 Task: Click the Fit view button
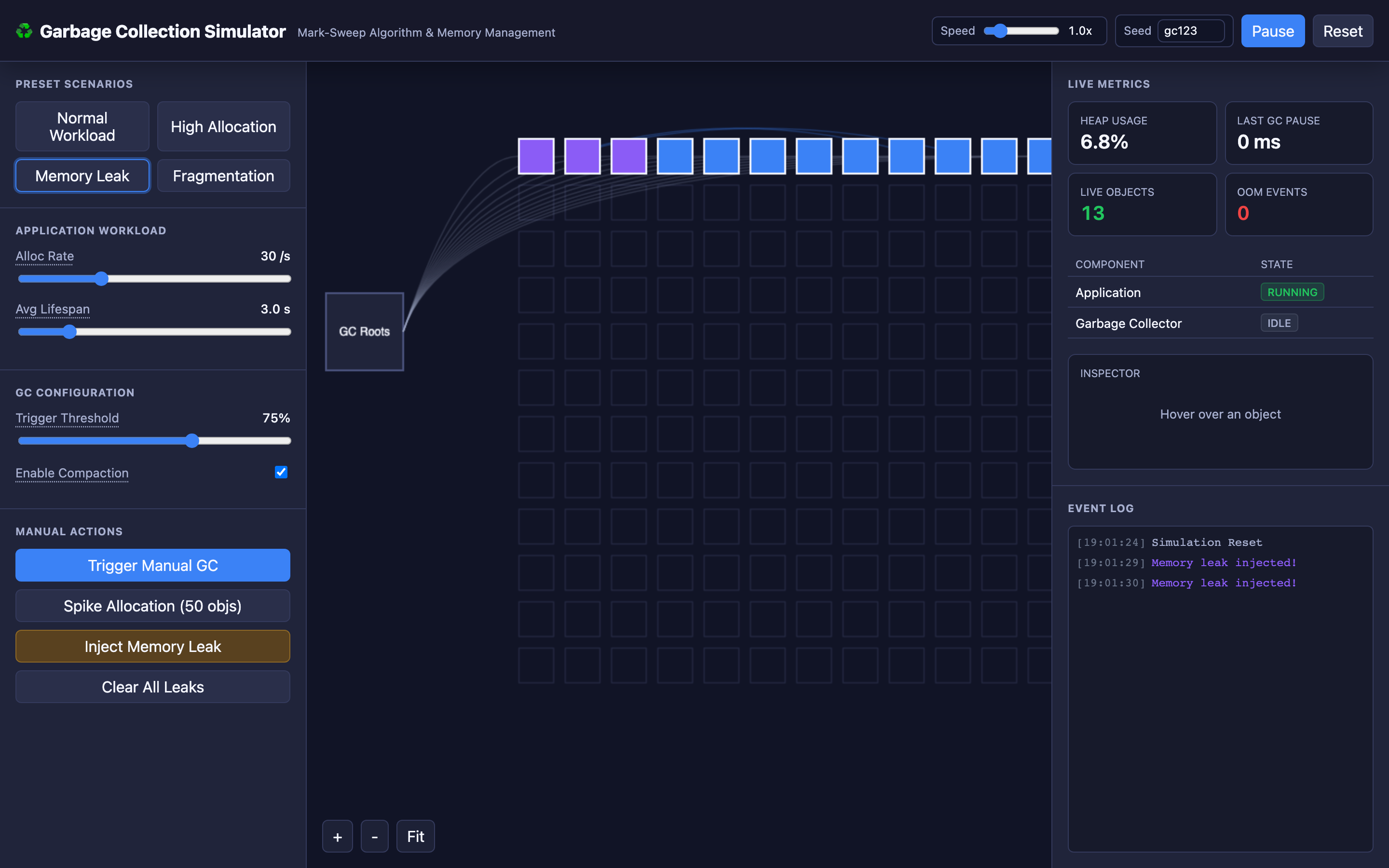(416, 837)
